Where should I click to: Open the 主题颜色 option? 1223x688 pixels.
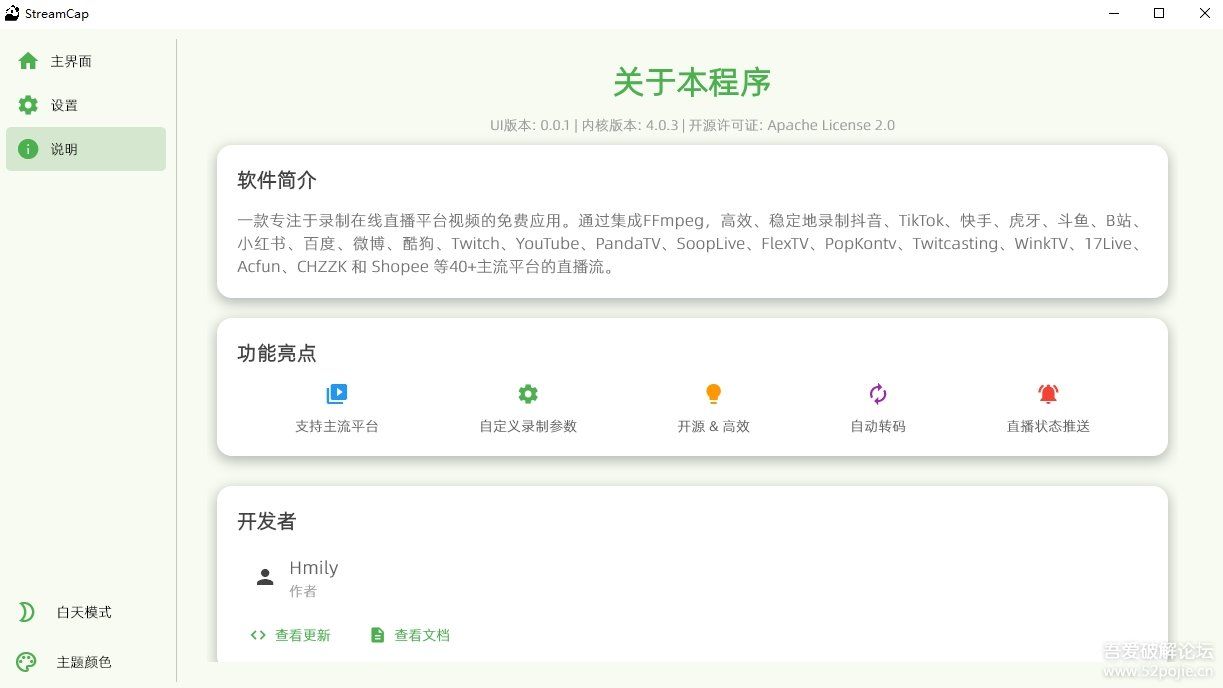pos(86,662)
